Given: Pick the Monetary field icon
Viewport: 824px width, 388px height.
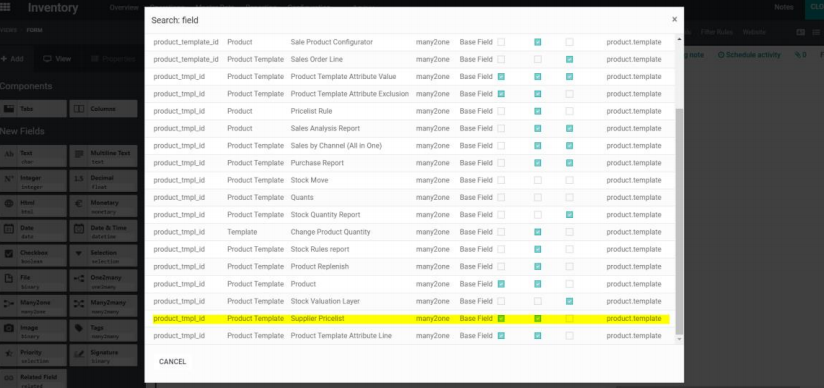Looking at the screenshot, I should tap(79, 204).
